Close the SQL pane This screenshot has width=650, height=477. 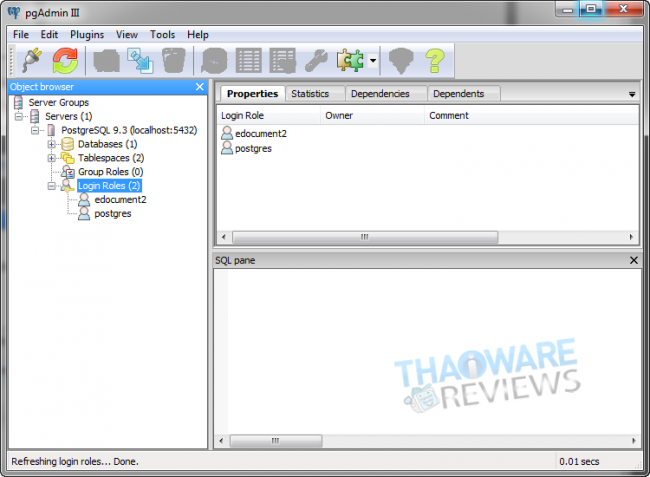[634, 260]
